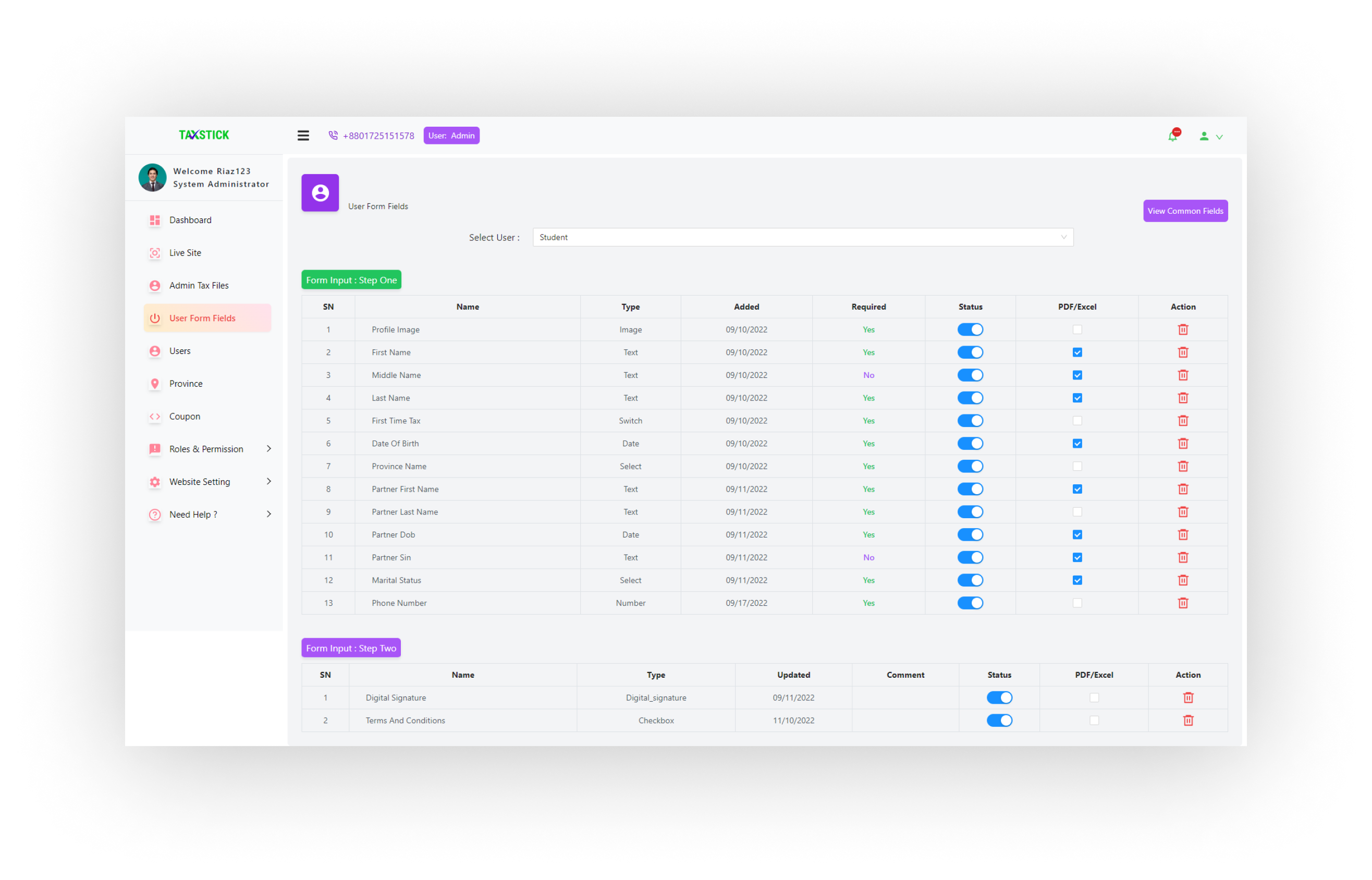This screenshot has height=880, width=1372.
Task: Expand the Roles & Permission submenu
Action: click(268, 449)
